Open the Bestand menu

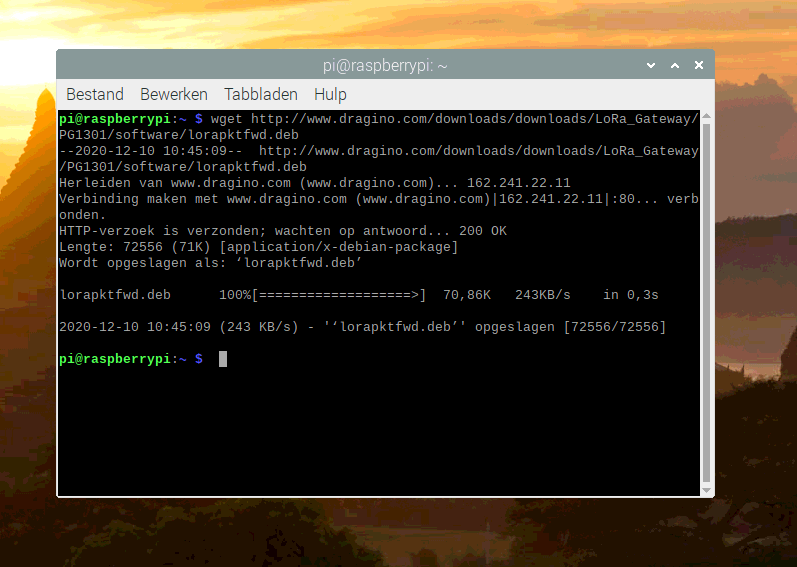[95, 94]
